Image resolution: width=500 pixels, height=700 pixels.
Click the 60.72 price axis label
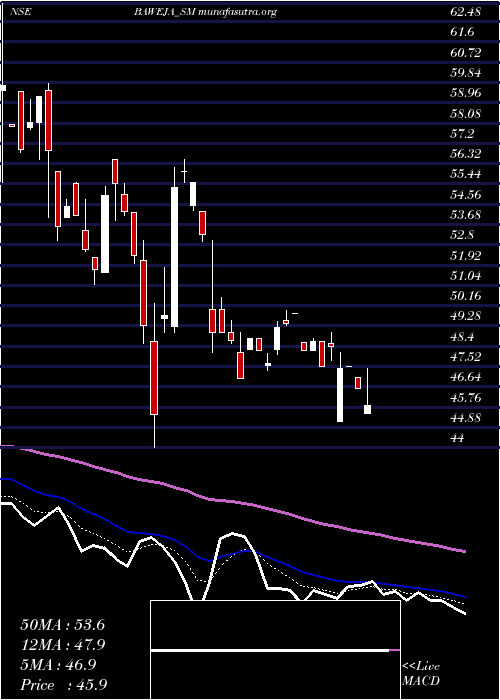(465, 53)
